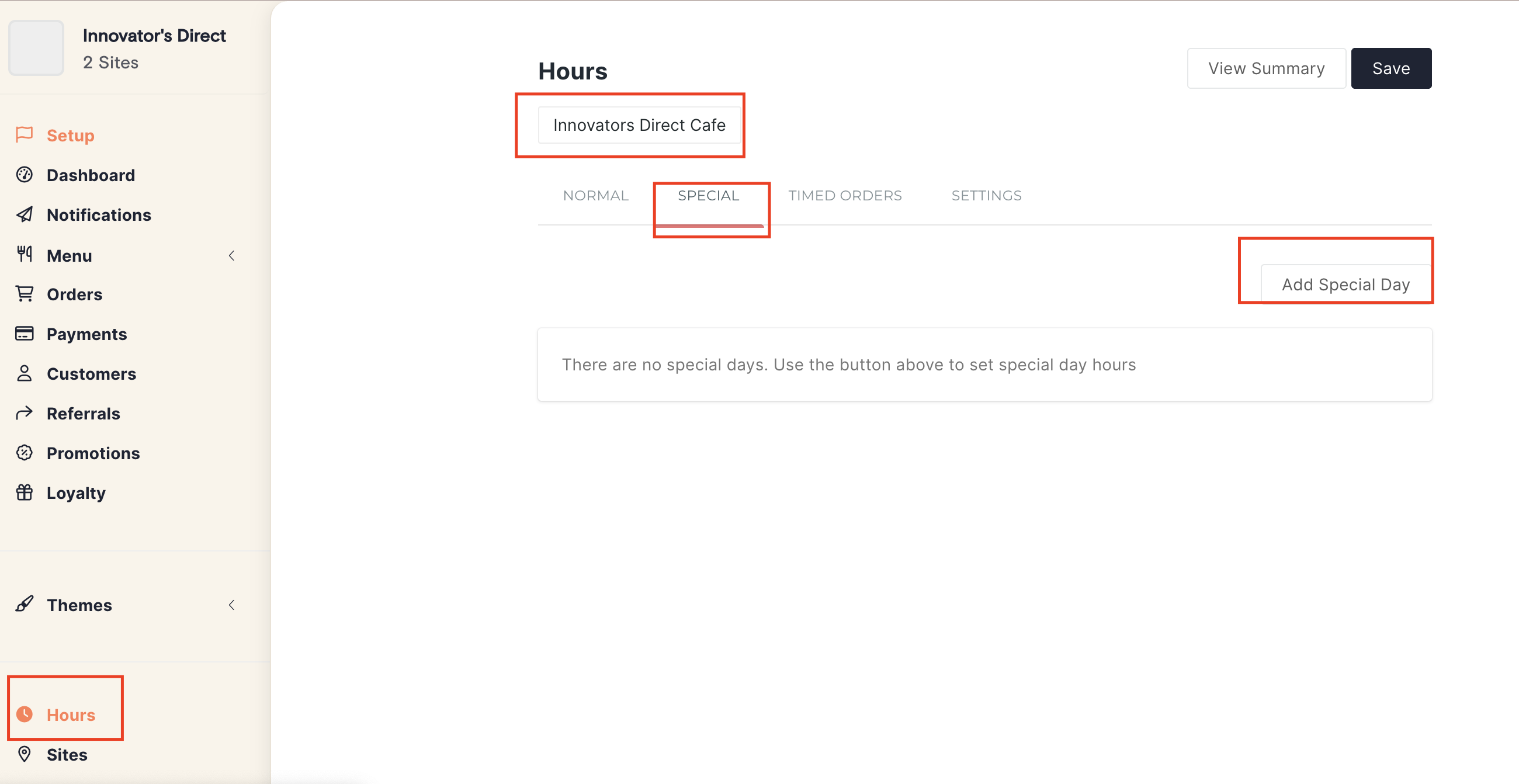Open the Innovators Direct Cafe site selector
This screenshot has width=1519, height=784.
point(639,125)
